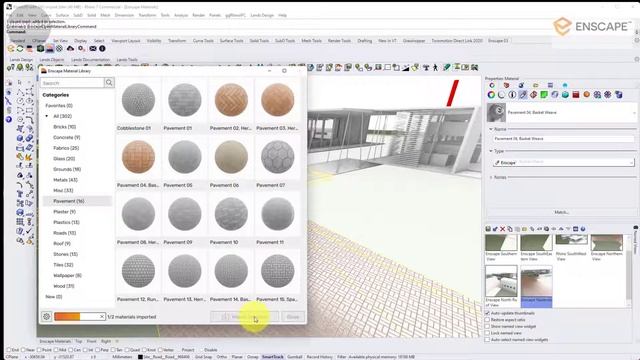Click the help icon in Named Views toolbar
The image size is (640, 360).
(583, 229)
